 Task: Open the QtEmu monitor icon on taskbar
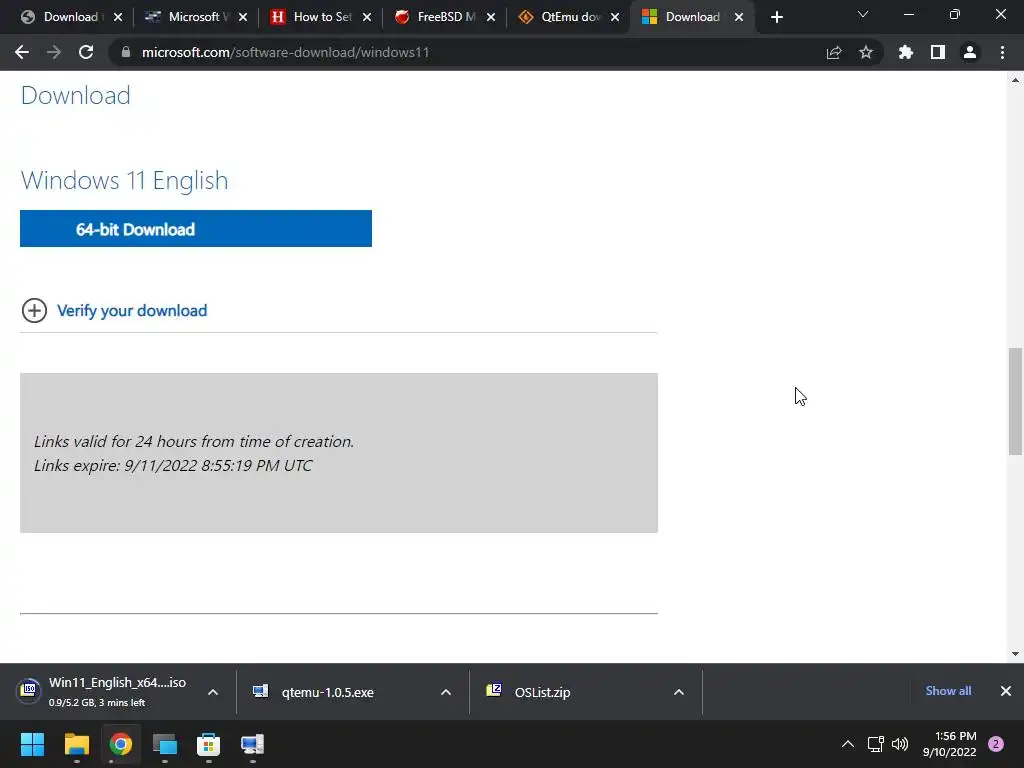[x=252, y=744]
